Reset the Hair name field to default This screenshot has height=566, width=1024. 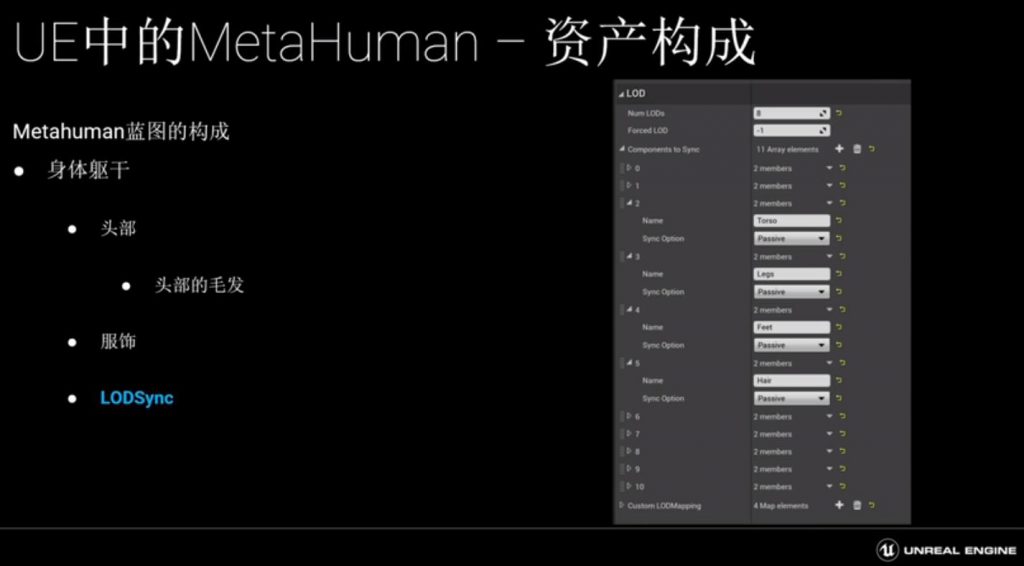839,381
